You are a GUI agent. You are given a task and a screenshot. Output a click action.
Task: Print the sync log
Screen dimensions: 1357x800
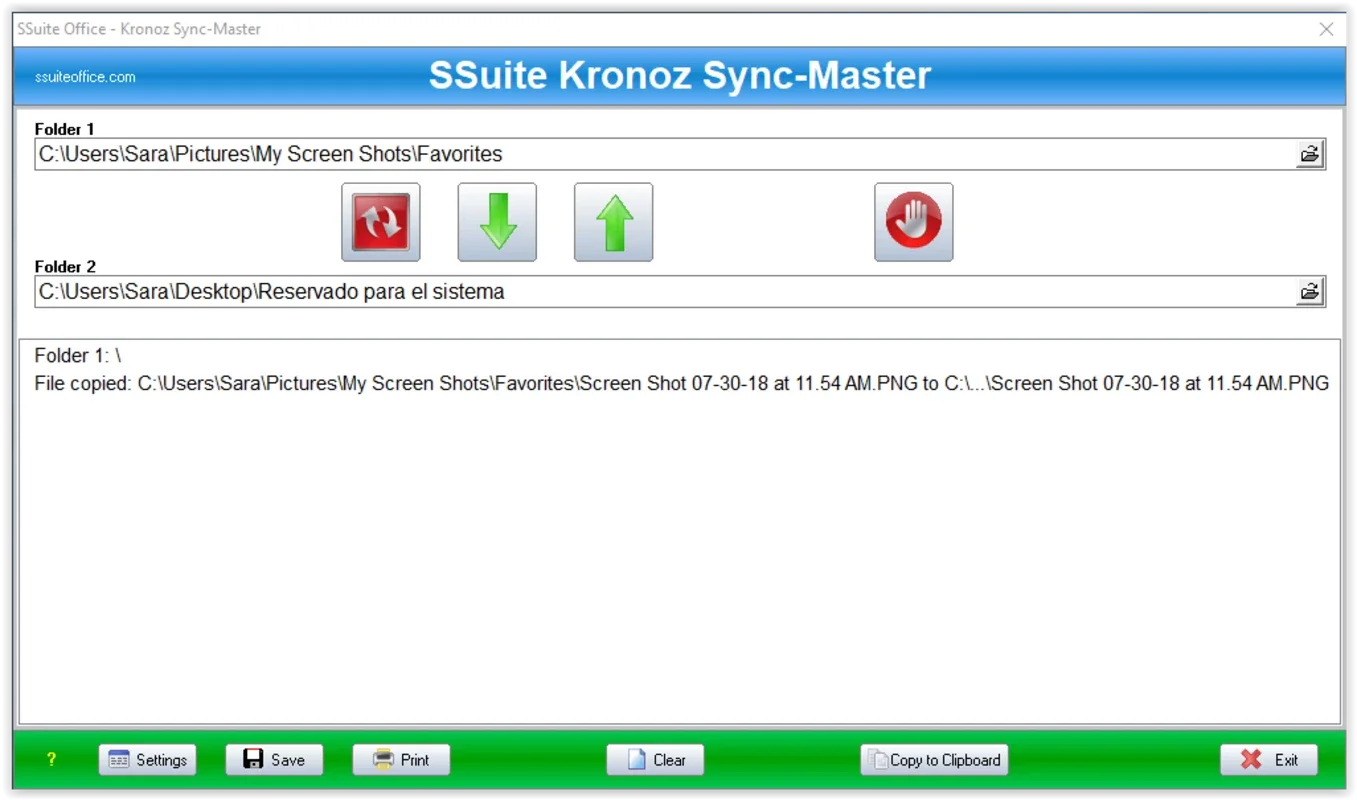coord(401,760)
